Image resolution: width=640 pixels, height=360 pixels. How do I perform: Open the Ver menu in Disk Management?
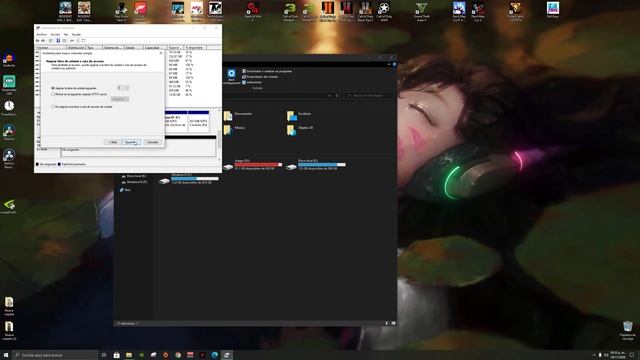click(x=66, y=35)
